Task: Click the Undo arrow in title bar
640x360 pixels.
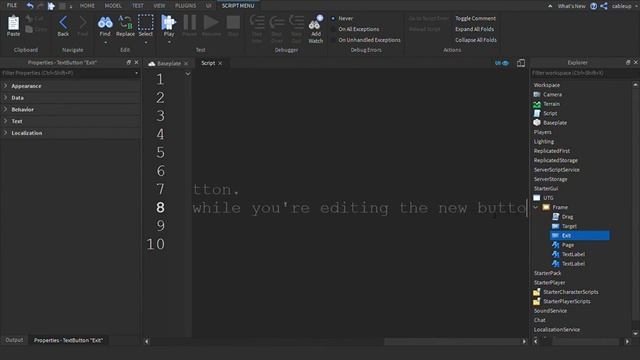Action: pos(30,6)
